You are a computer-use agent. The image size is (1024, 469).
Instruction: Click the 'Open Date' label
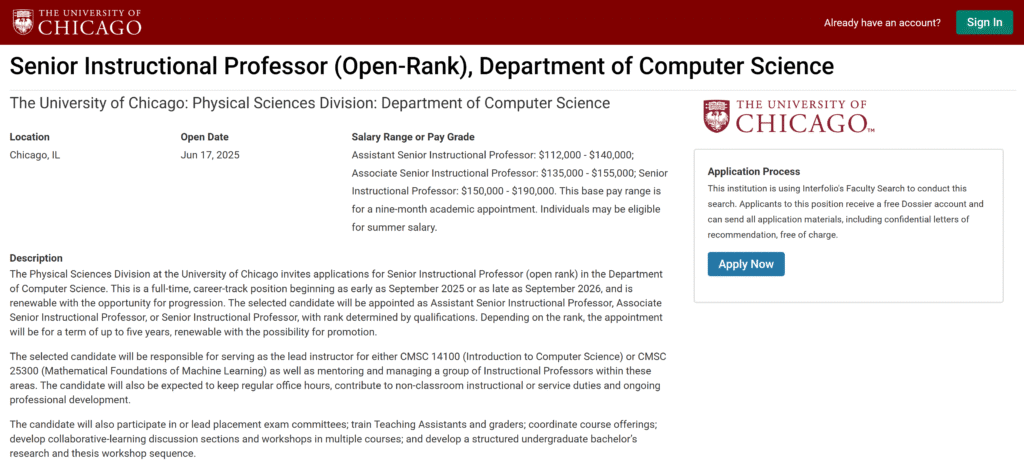point(204,137)
